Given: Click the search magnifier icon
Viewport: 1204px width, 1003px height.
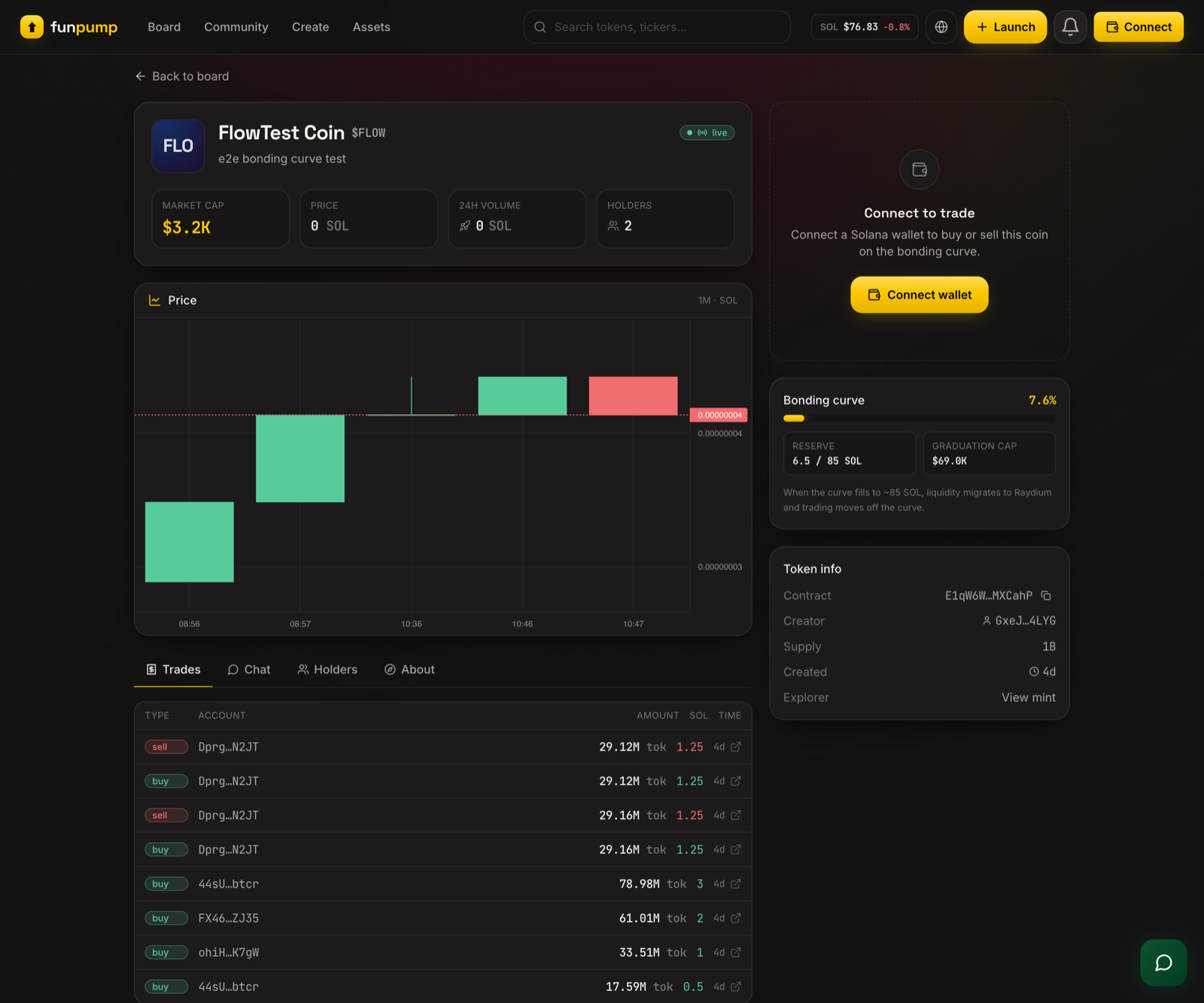Looking at the screenshot, I should [540, 27].
